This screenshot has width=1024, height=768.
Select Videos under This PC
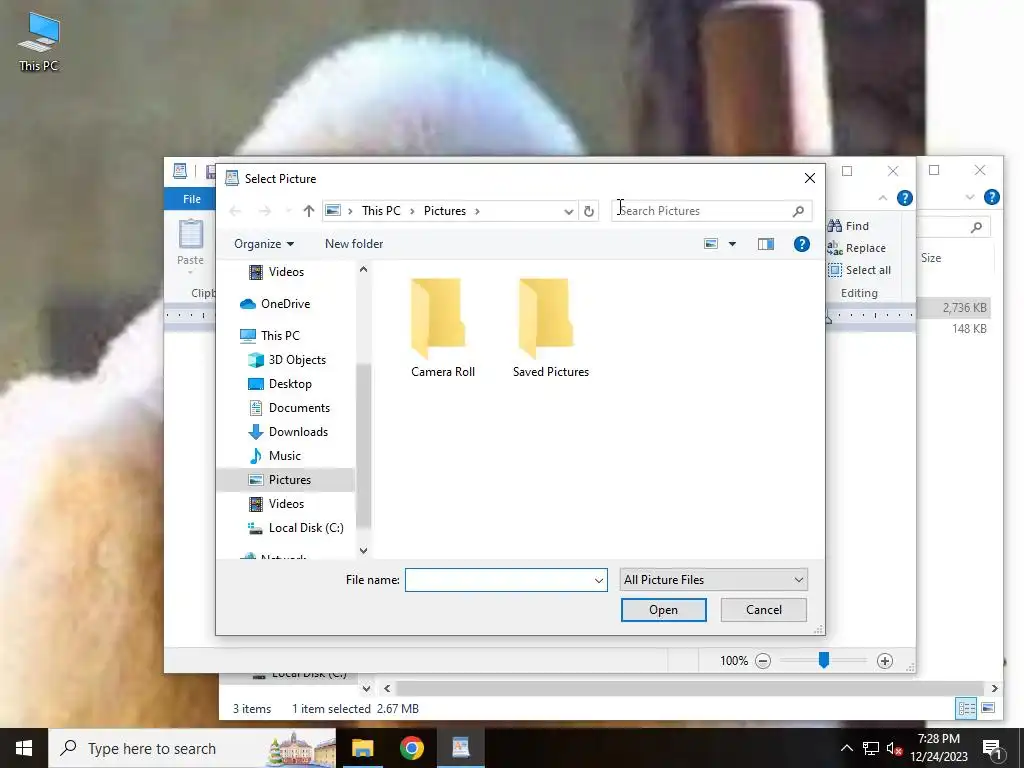[286, 504]
